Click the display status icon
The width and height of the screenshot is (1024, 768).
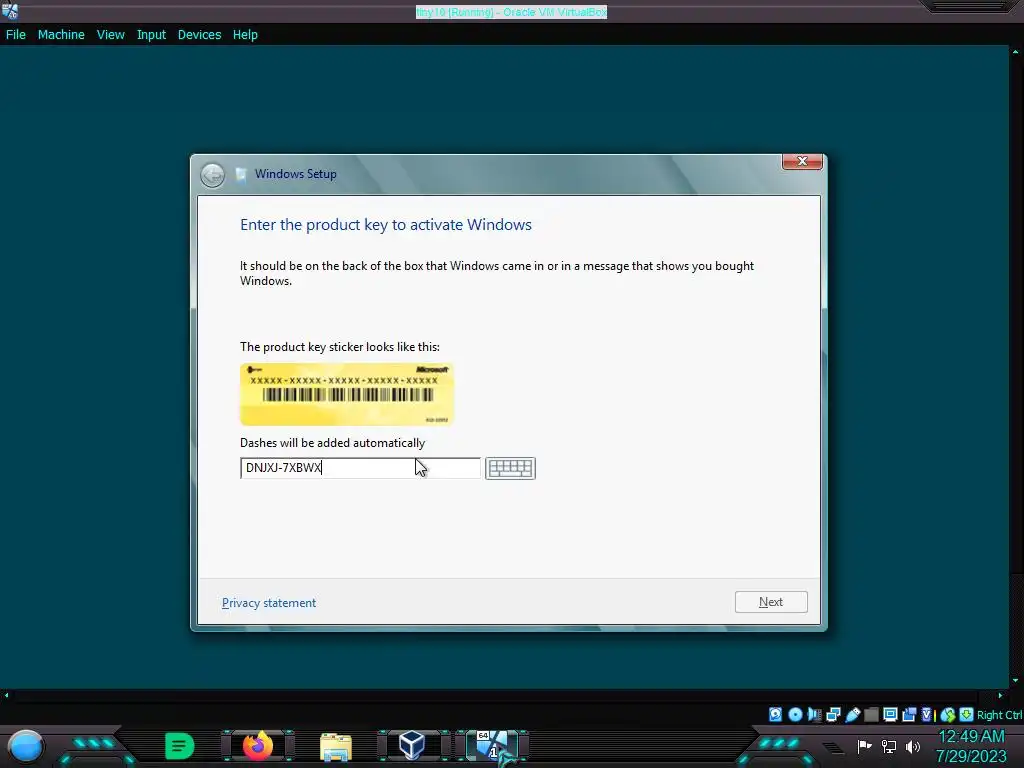(x=890, y=714)
